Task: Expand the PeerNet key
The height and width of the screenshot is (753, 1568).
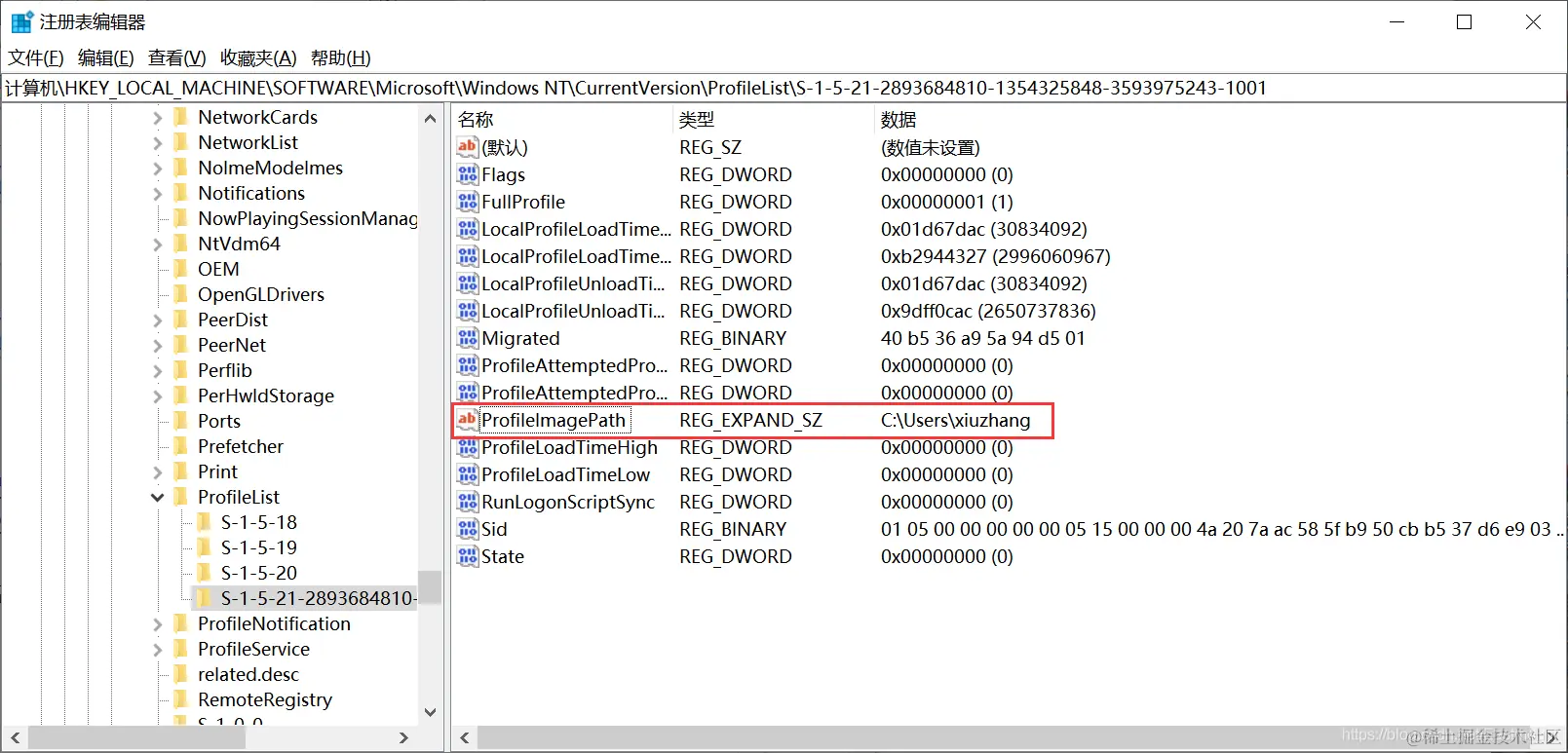Action: click(x=158, y=346)
